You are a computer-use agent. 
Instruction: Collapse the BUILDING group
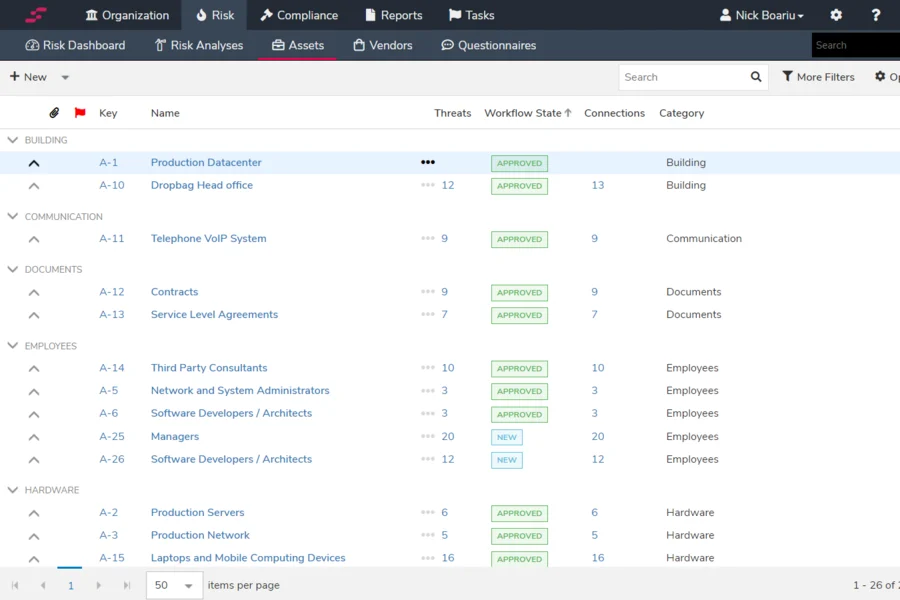coord(13,141)
